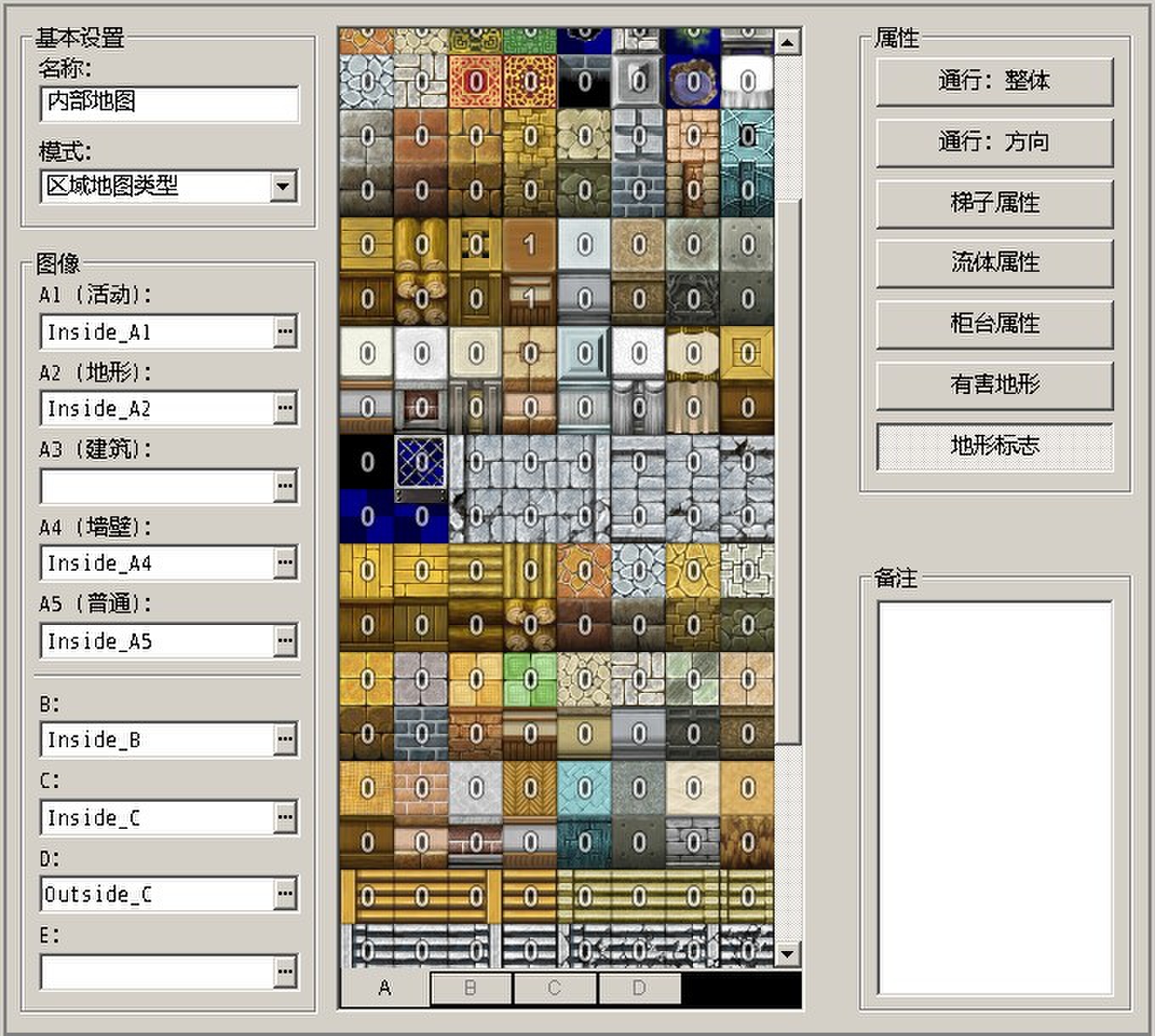The width and height of the screenshot is (1155, 1036).
Task: Toggle the 地形标志 button
Action: 994,446
